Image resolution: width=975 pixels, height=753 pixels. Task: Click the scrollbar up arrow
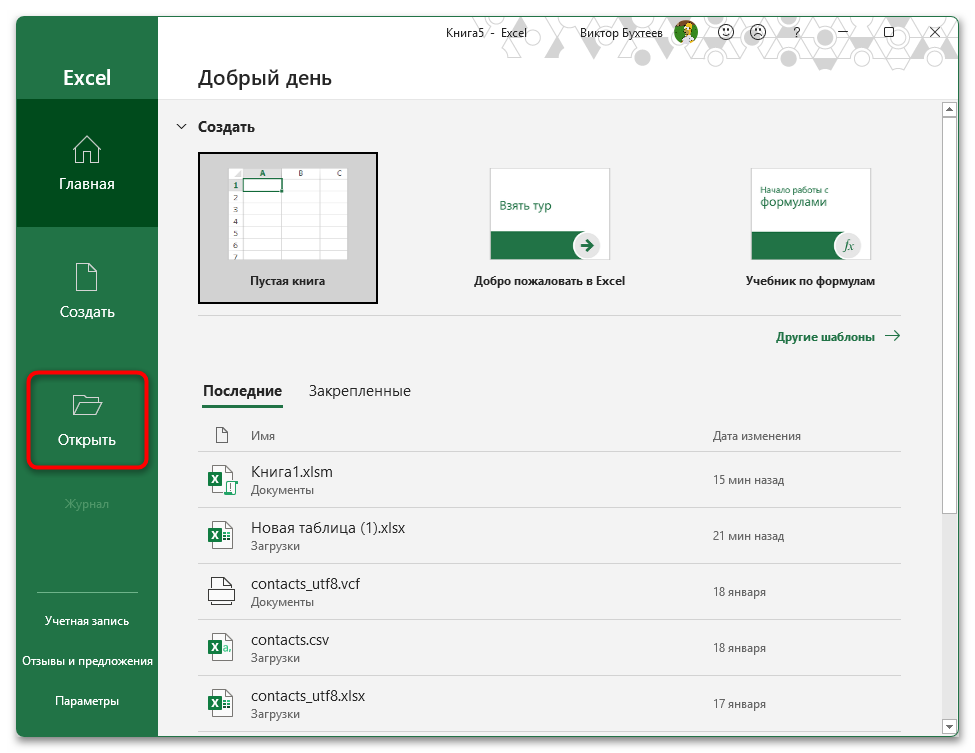pyautogui.click(x=949, y=109)
